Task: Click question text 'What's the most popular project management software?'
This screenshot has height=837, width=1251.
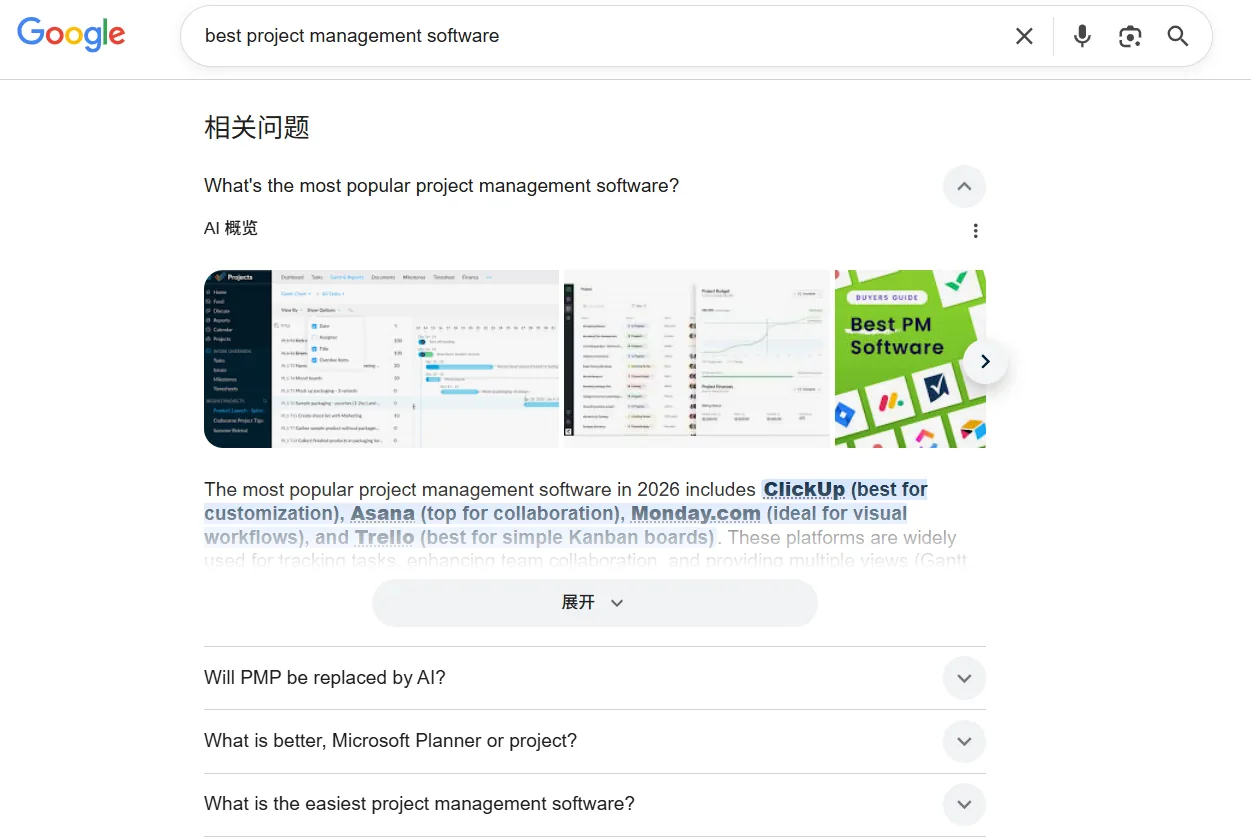Action: pyautogui.click(x=441, y=186)
